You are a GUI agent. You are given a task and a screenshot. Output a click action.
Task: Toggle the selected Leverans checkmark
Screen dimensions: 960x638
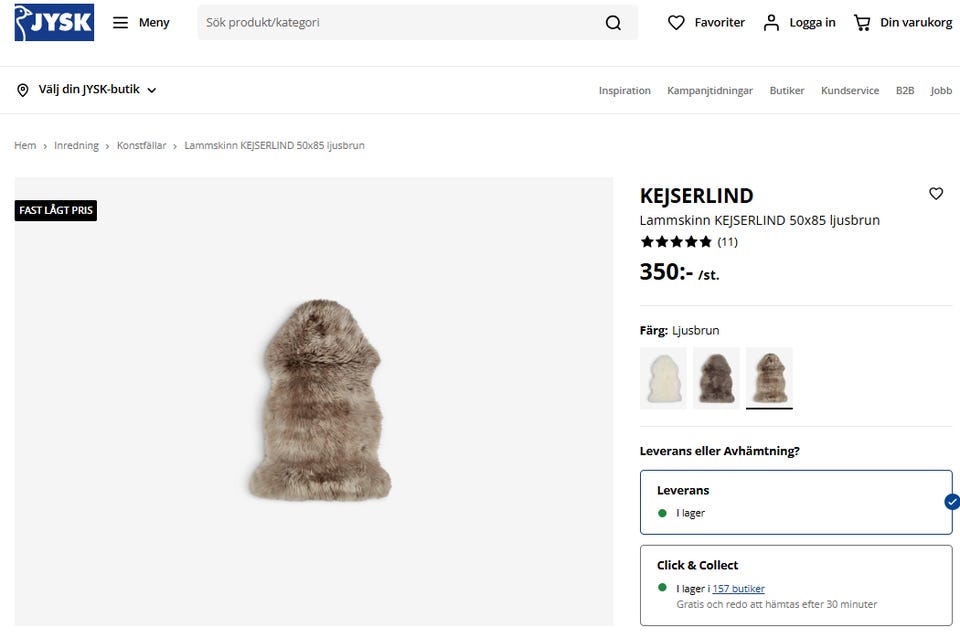tap(951, 503)
